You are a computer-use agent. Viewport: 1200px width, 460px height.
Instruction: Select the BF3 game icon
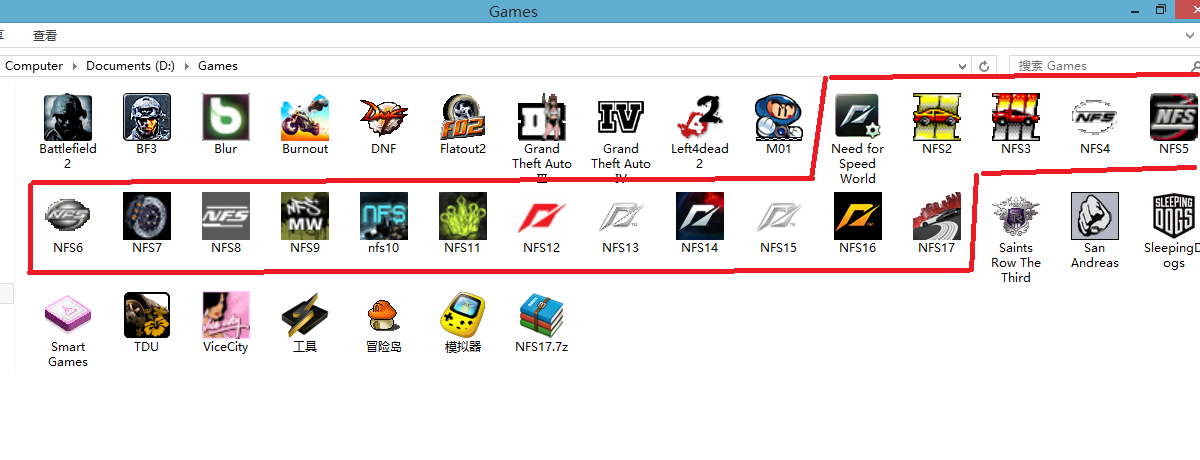[x=147, y=118]
